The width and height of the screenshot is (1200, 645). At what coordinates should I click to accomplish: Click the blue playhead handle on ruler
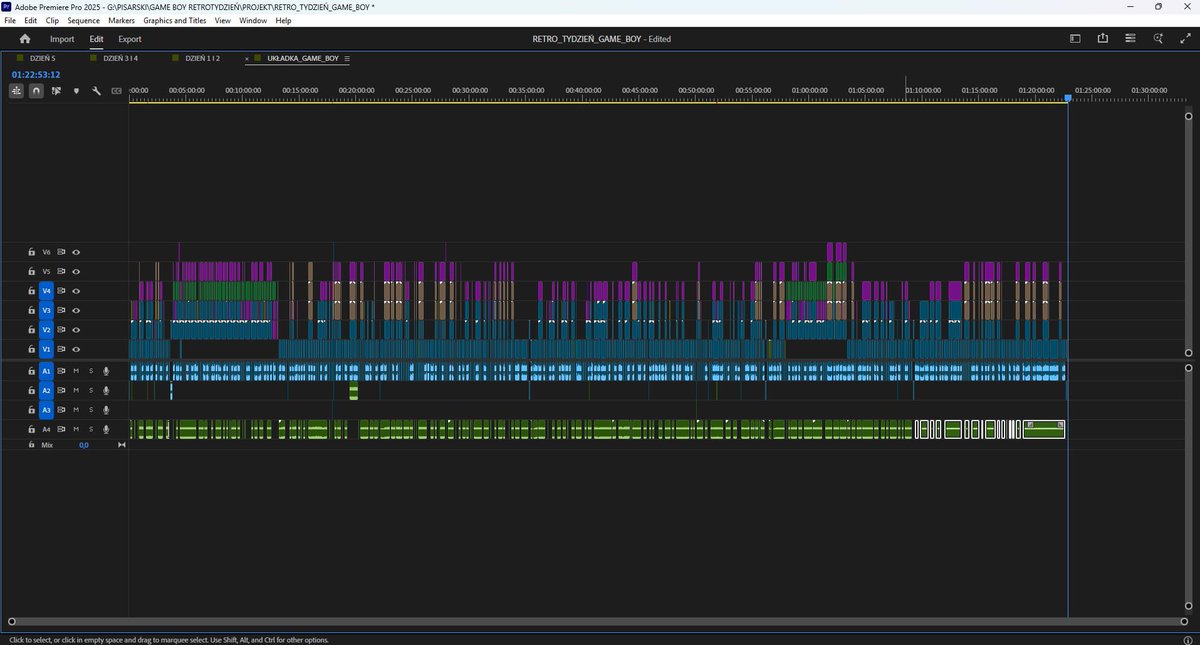(1068, 98)
